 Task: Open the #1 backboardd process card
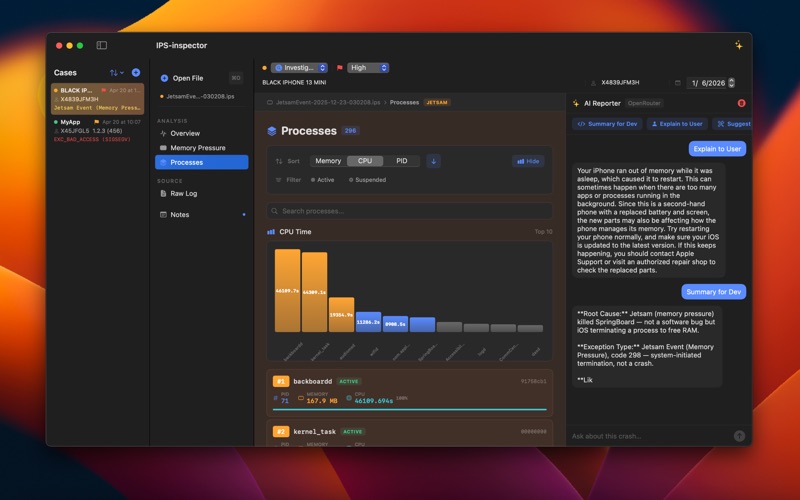click(x=409, y=392)
